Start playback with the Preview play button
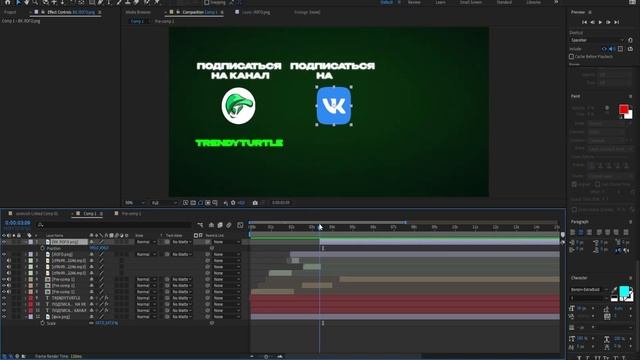640x360 pixels. [600, 22]
